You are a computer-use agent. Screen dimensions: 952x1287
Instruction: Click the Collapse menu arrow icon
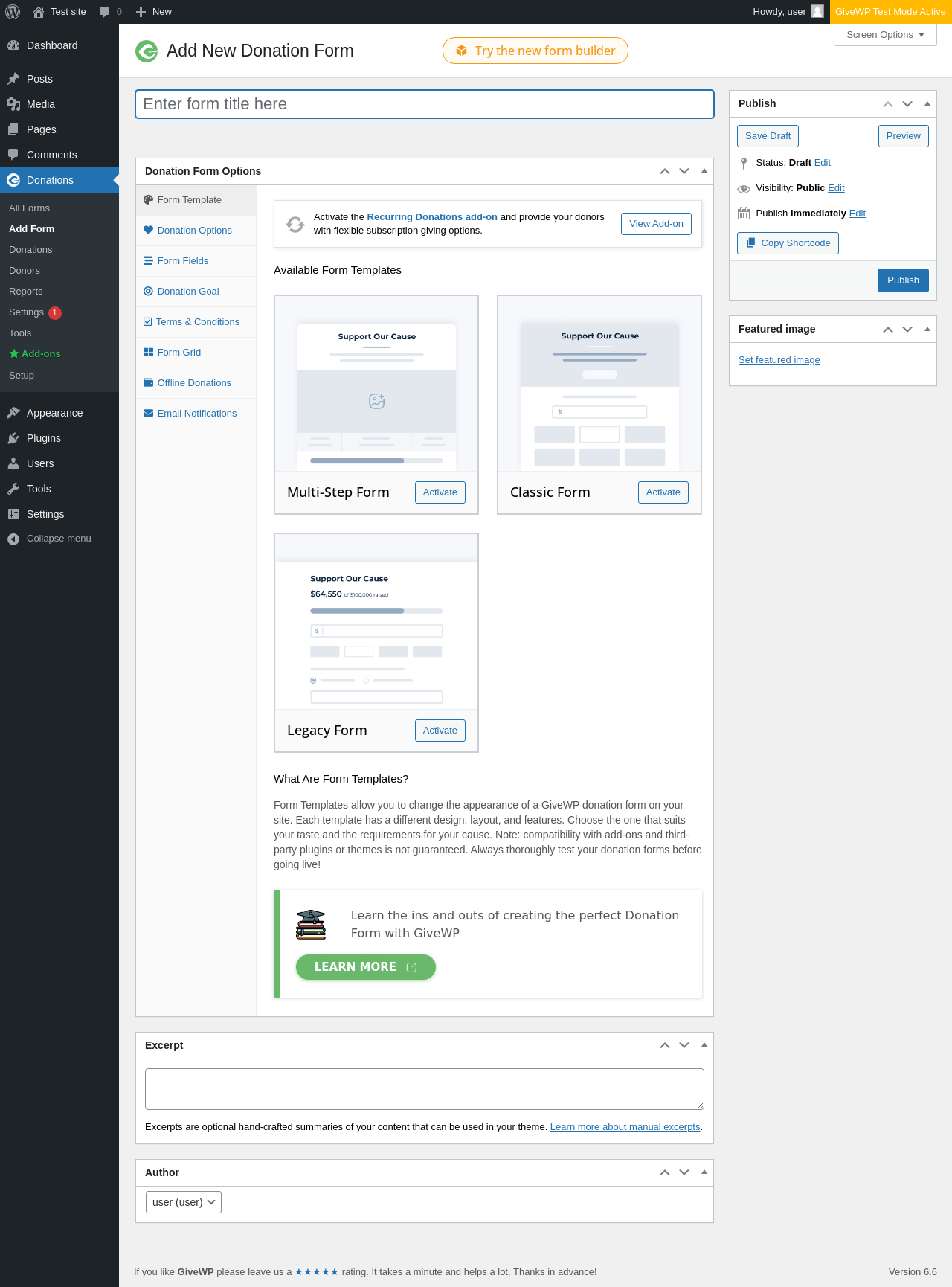click(13, 539)
